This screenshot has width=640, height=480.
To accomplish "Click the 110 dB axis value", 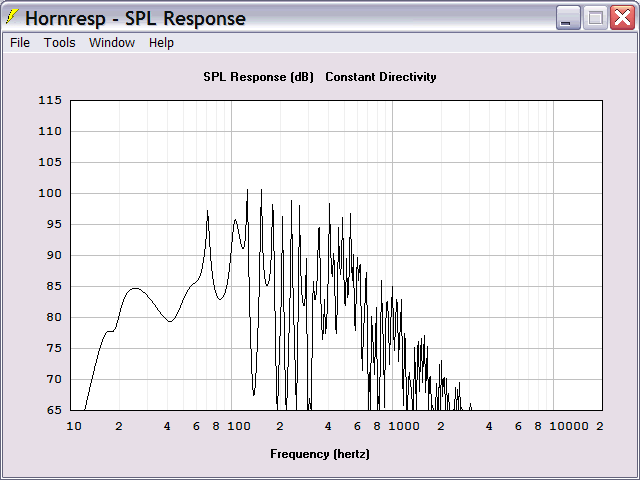I will coord(50,131).
